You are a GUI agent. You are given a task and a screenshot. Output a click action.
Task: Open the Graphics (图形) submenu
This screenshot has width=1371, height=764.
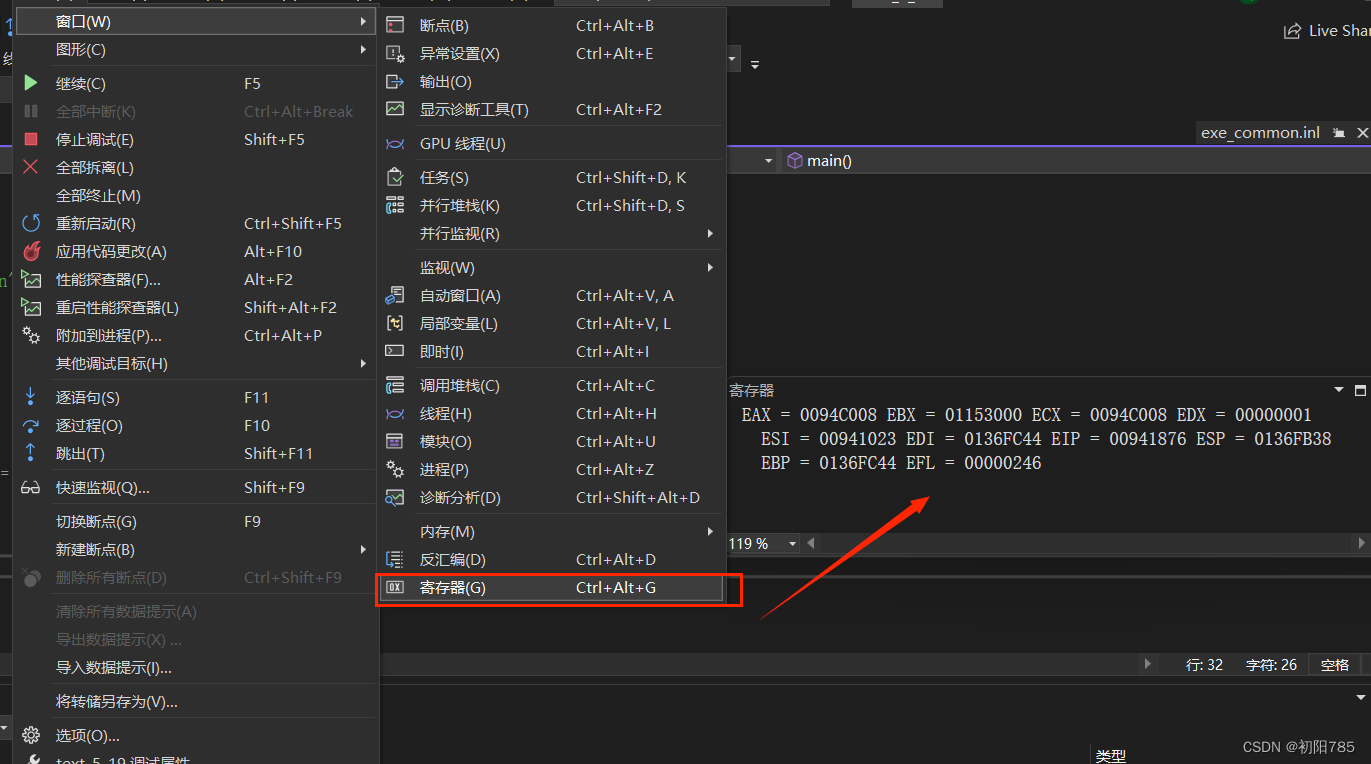[196, 49]
